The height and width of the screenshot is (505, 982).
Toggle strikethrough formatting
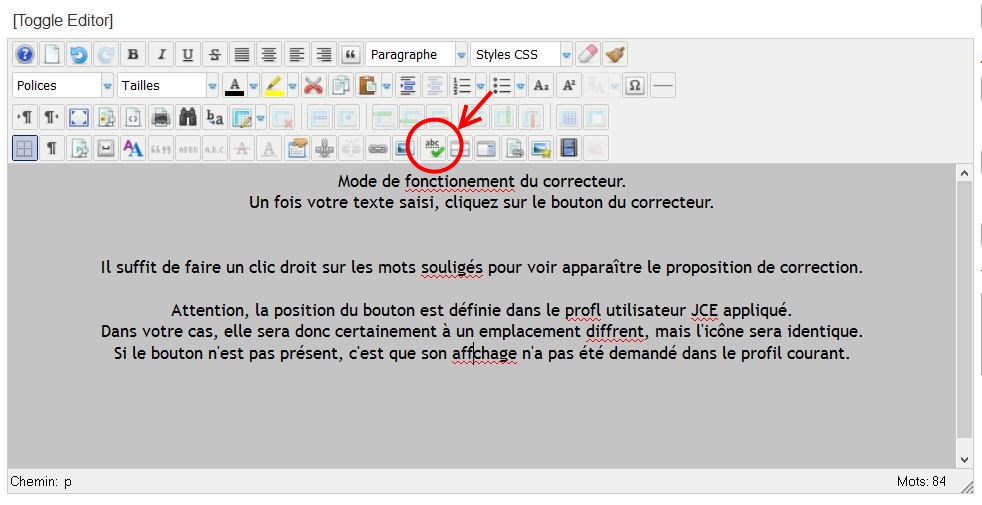pyautogui.click(x=215, y=55)
